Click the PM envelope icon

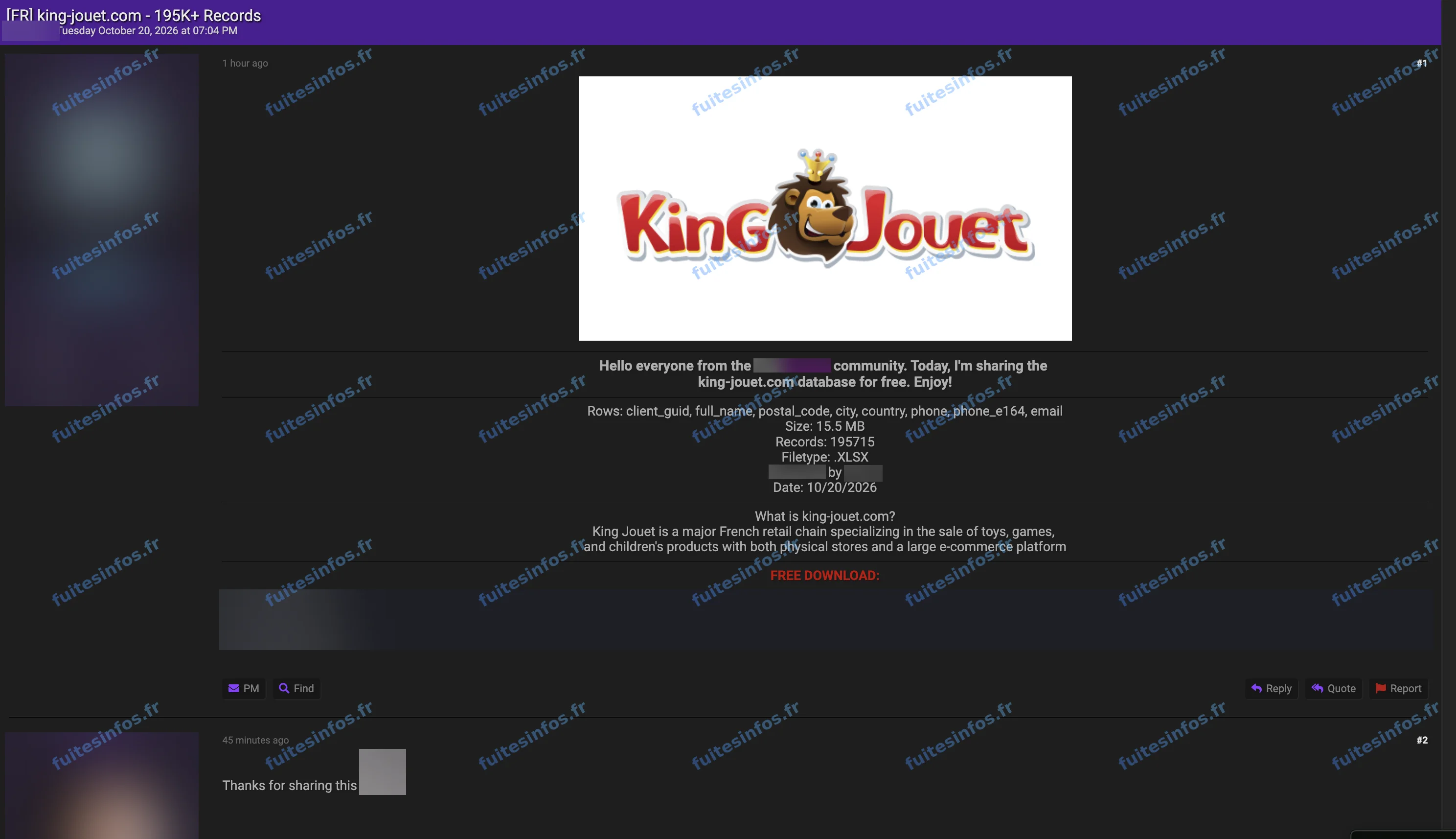(233, 688)
